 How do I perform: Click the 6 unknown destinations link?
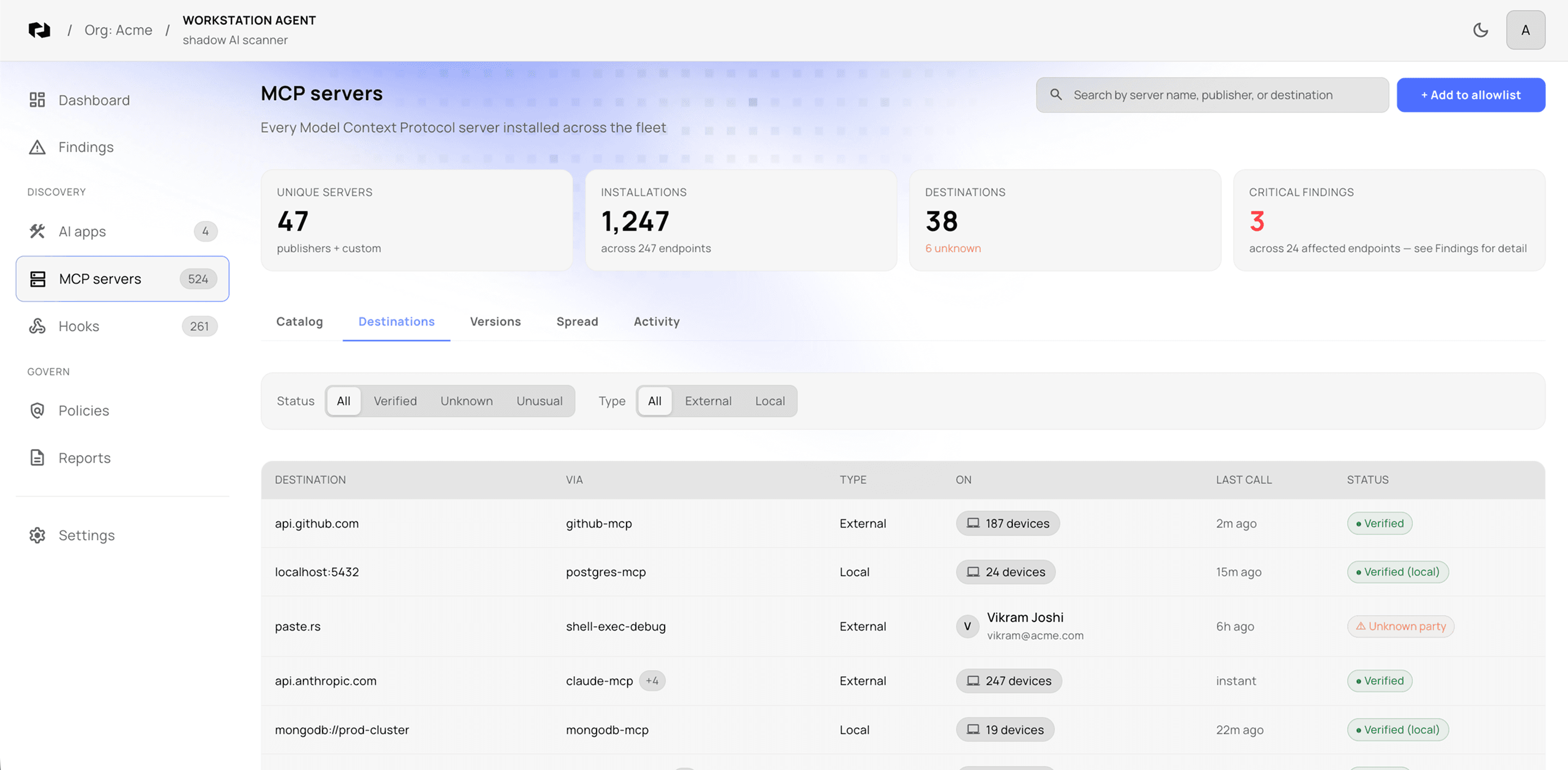coord(952,248)
